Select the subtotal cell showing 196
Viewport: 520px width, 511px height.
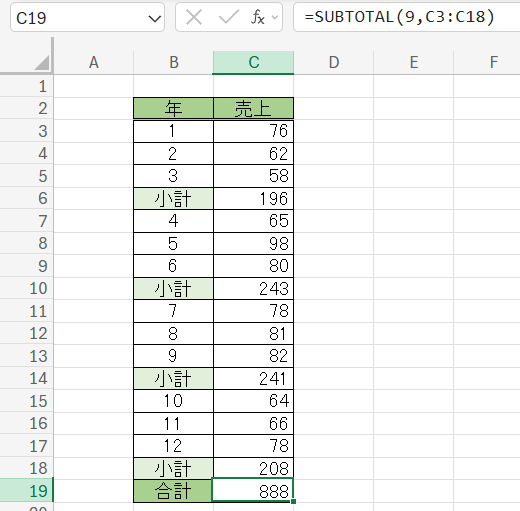253,198
